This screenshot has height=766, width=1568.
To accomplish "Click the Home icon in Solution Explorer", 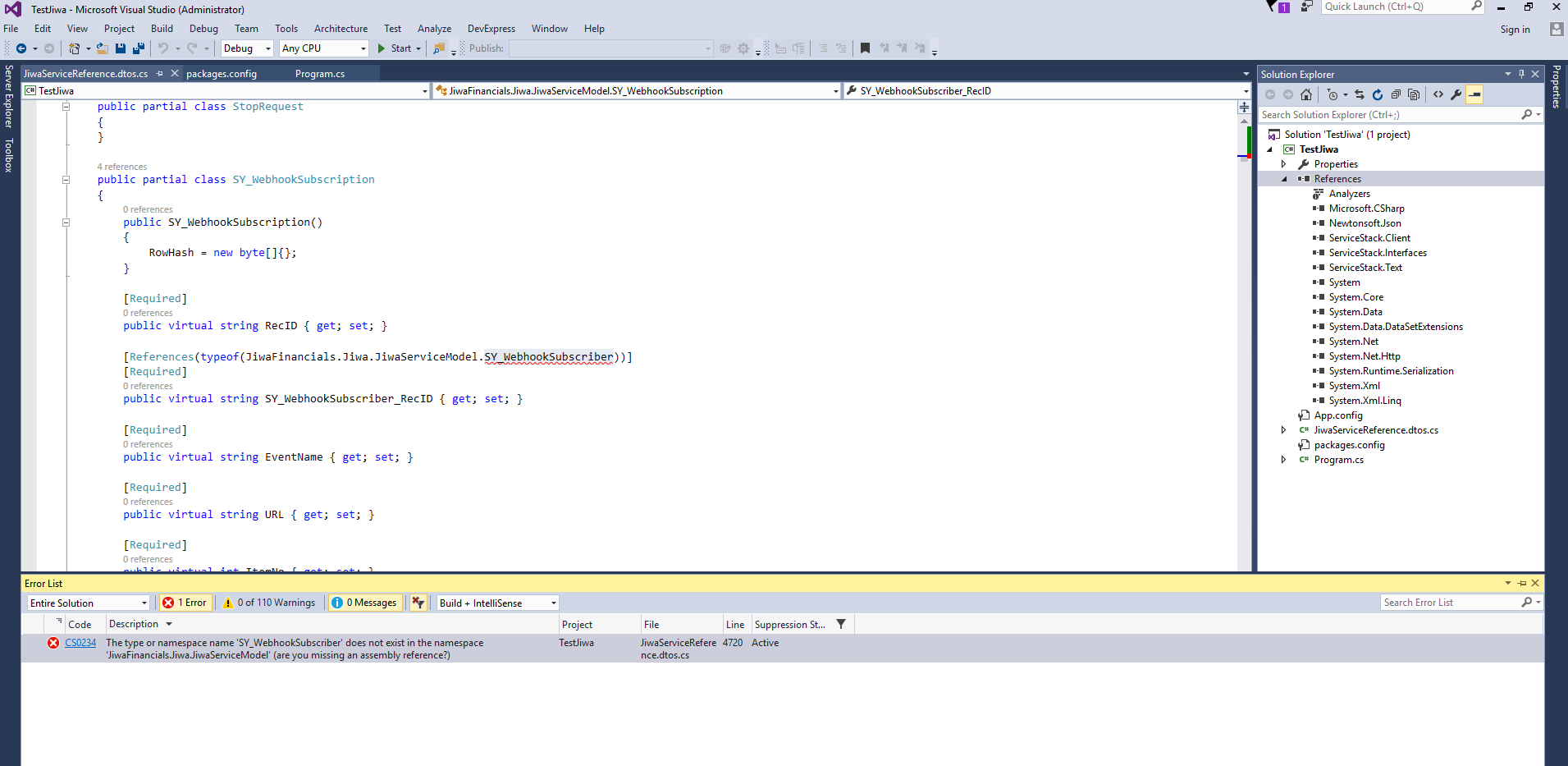I will (x=1306, y=94).
